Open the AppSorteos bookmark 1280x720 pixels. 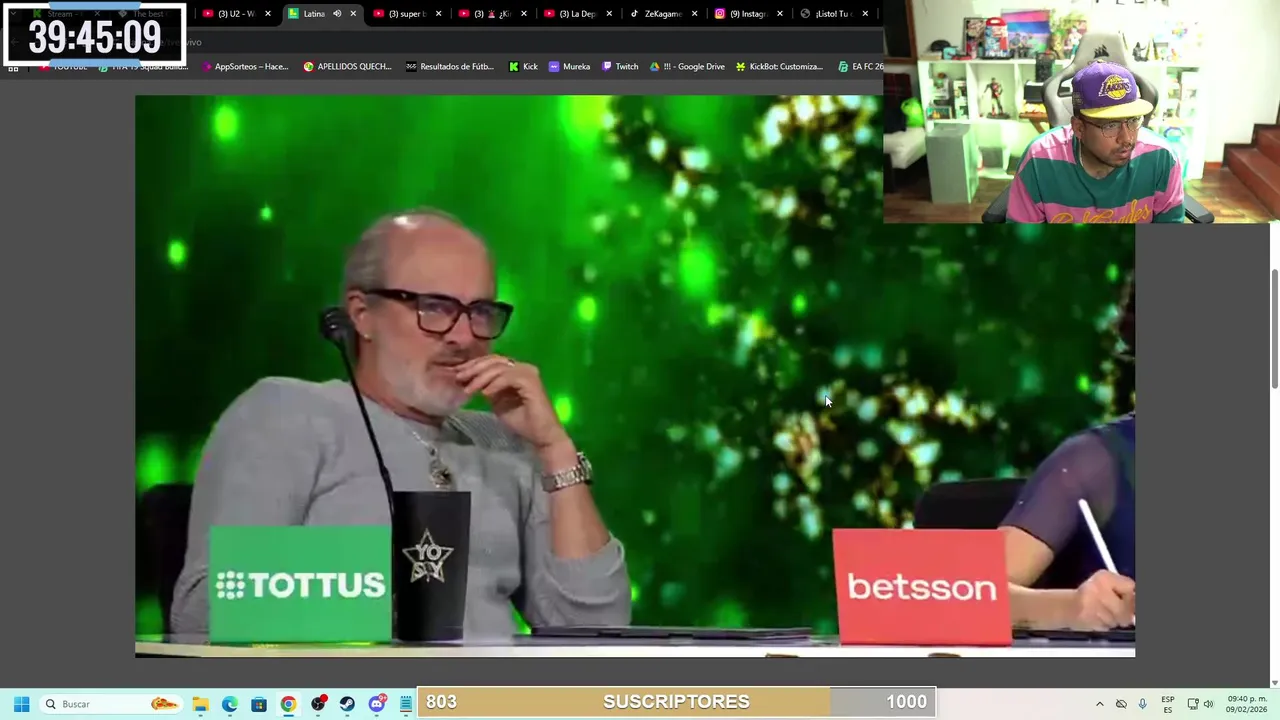pyautogui.click(x=244, y=66)
